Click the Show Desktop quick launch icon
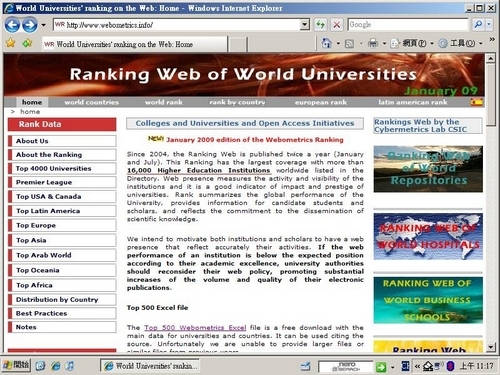This screenshot has width=500, height=375. (x=40, y=366)
